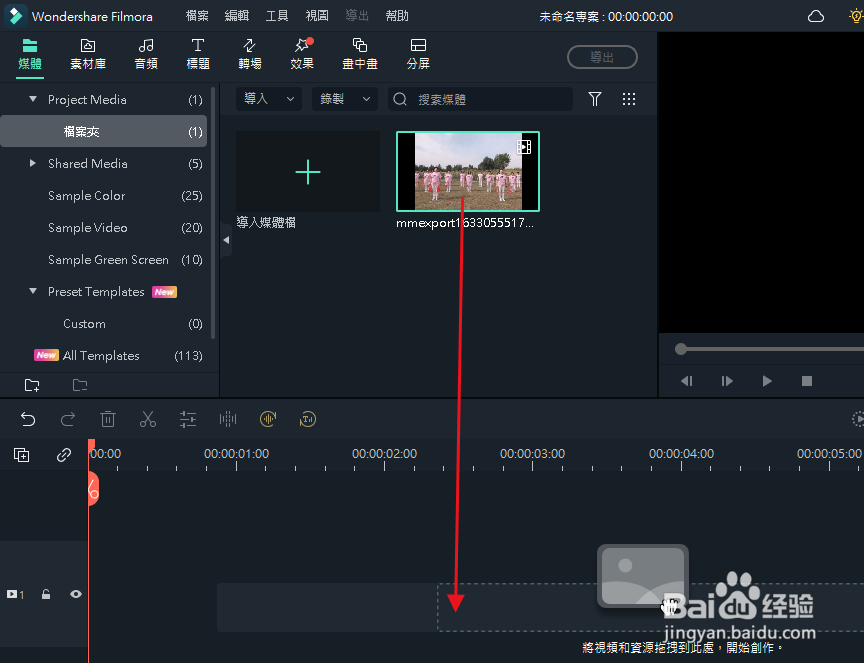Screen dimensions: 864x663
Task: Click the add new folder icon
Action: click(x=32, y=385)
